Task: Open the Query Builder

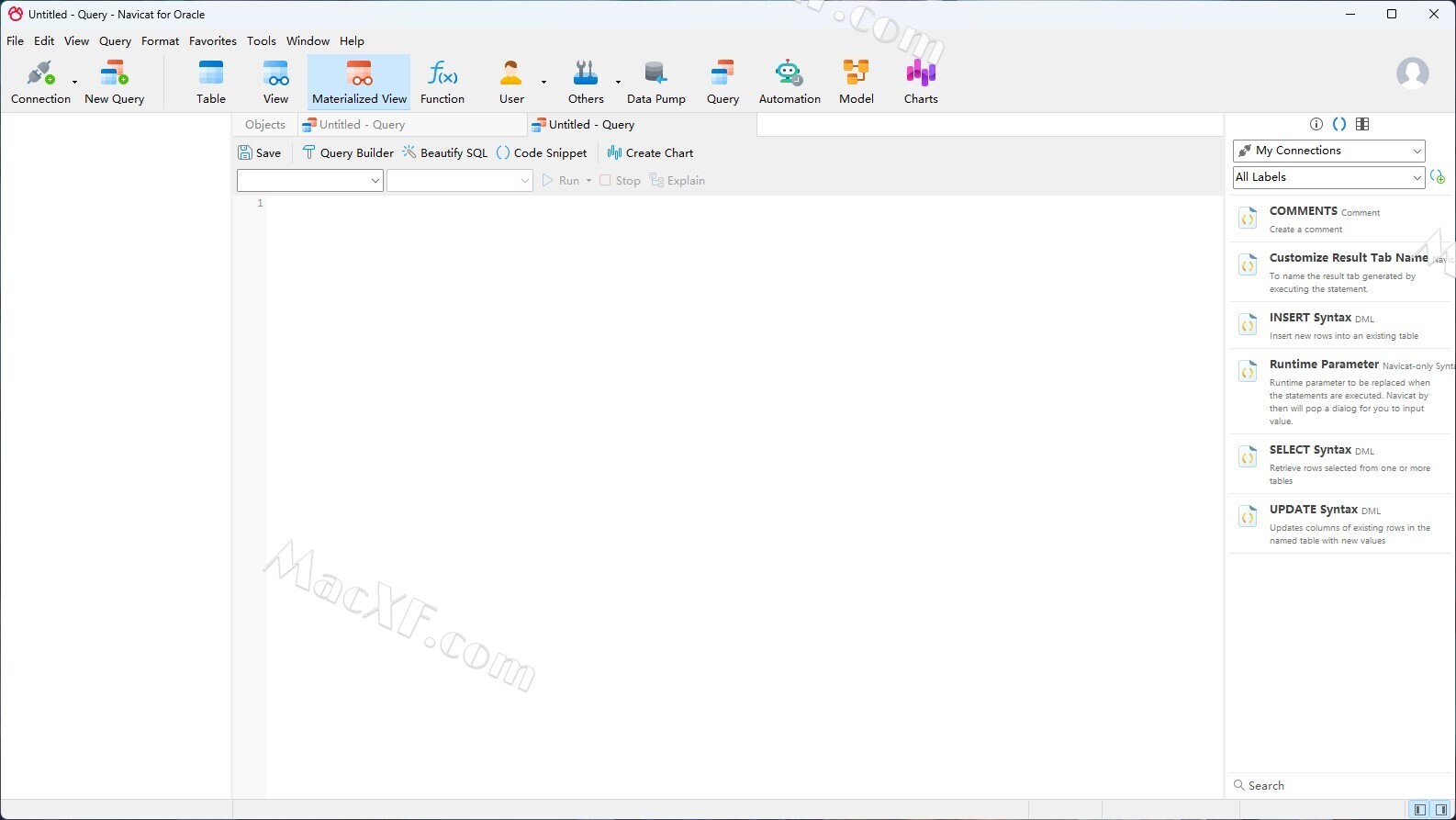Action: pyautogui.click(x=348, y=153)
